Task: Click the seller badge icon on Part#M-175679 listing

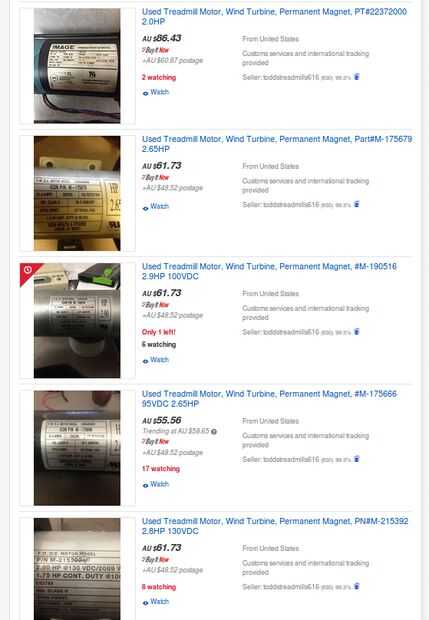Action: pyautogui.click(x=356, y=204)
